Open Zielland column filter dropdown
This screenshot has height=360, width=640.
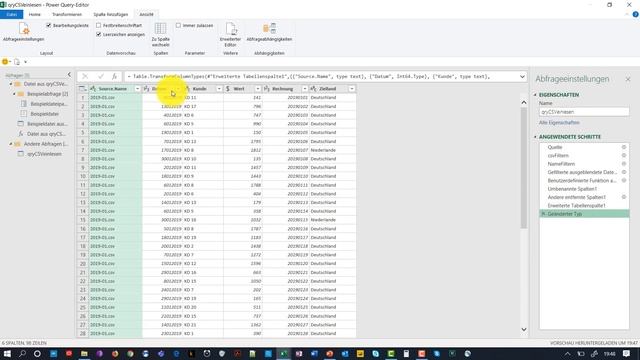[351, 89]
